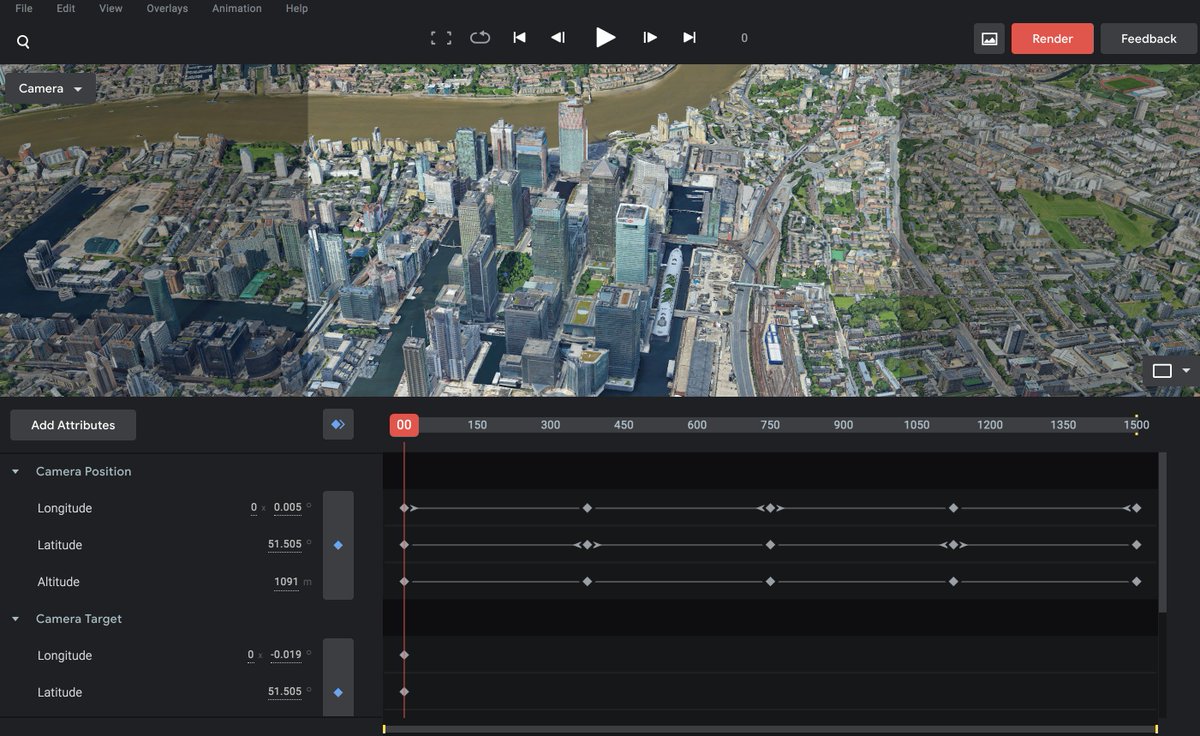Click Altitude value 1091
Screen dimensions: 1200x736
[x=286, y=582]
